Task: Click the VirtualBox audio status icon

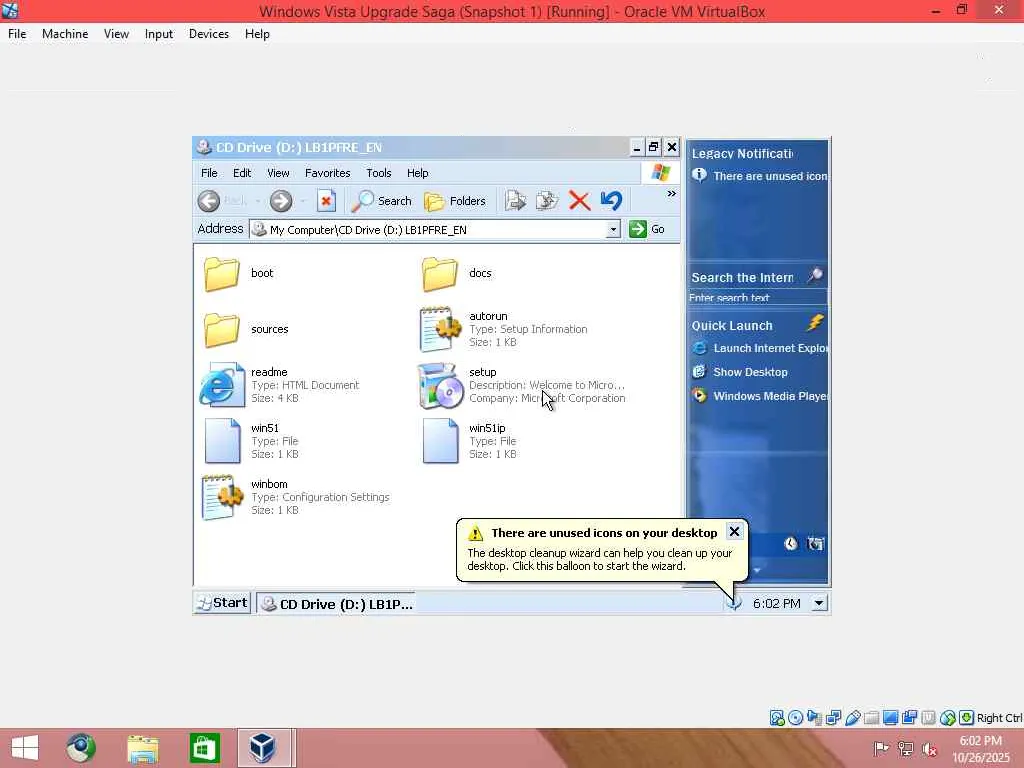Action: (x=814, y=718)
